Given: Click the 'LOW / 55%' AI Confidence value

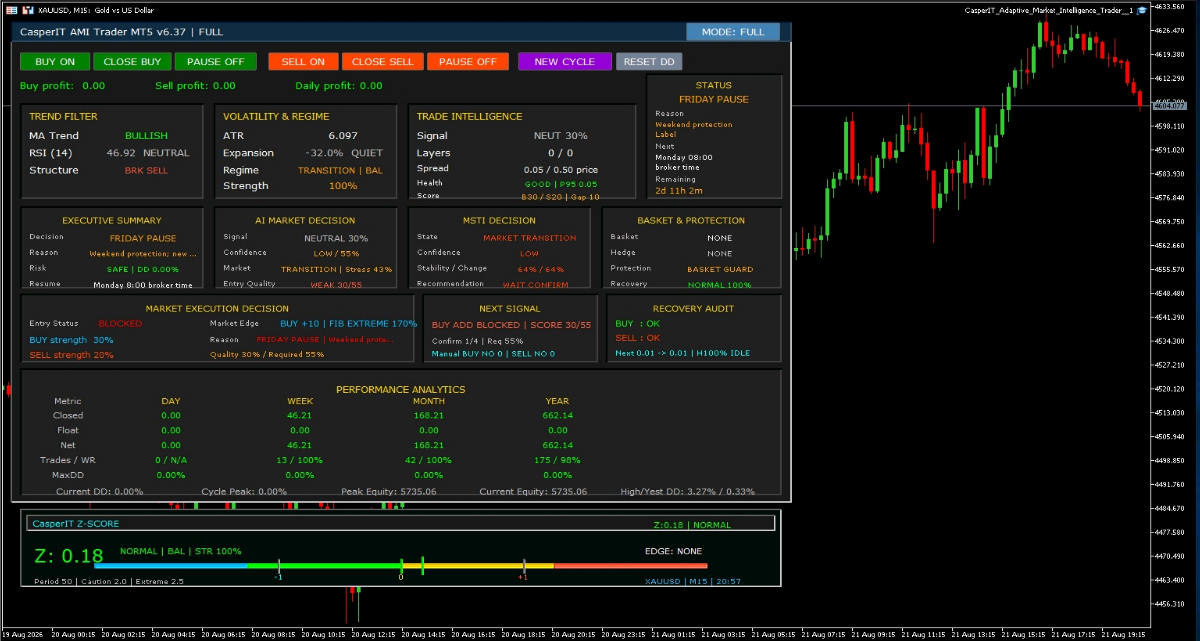Looking at the screenshot, I should click(336, 253).
